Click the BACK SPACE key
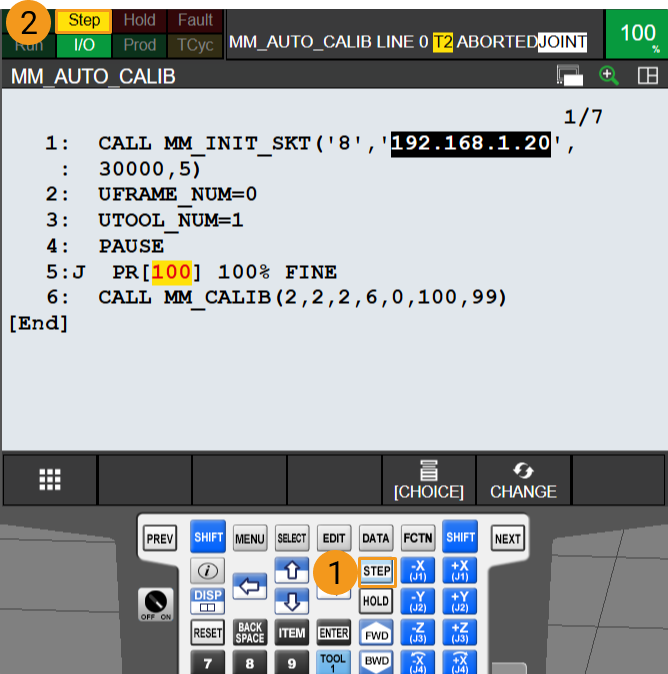The image size is (668, 674). tap(250, 633)
